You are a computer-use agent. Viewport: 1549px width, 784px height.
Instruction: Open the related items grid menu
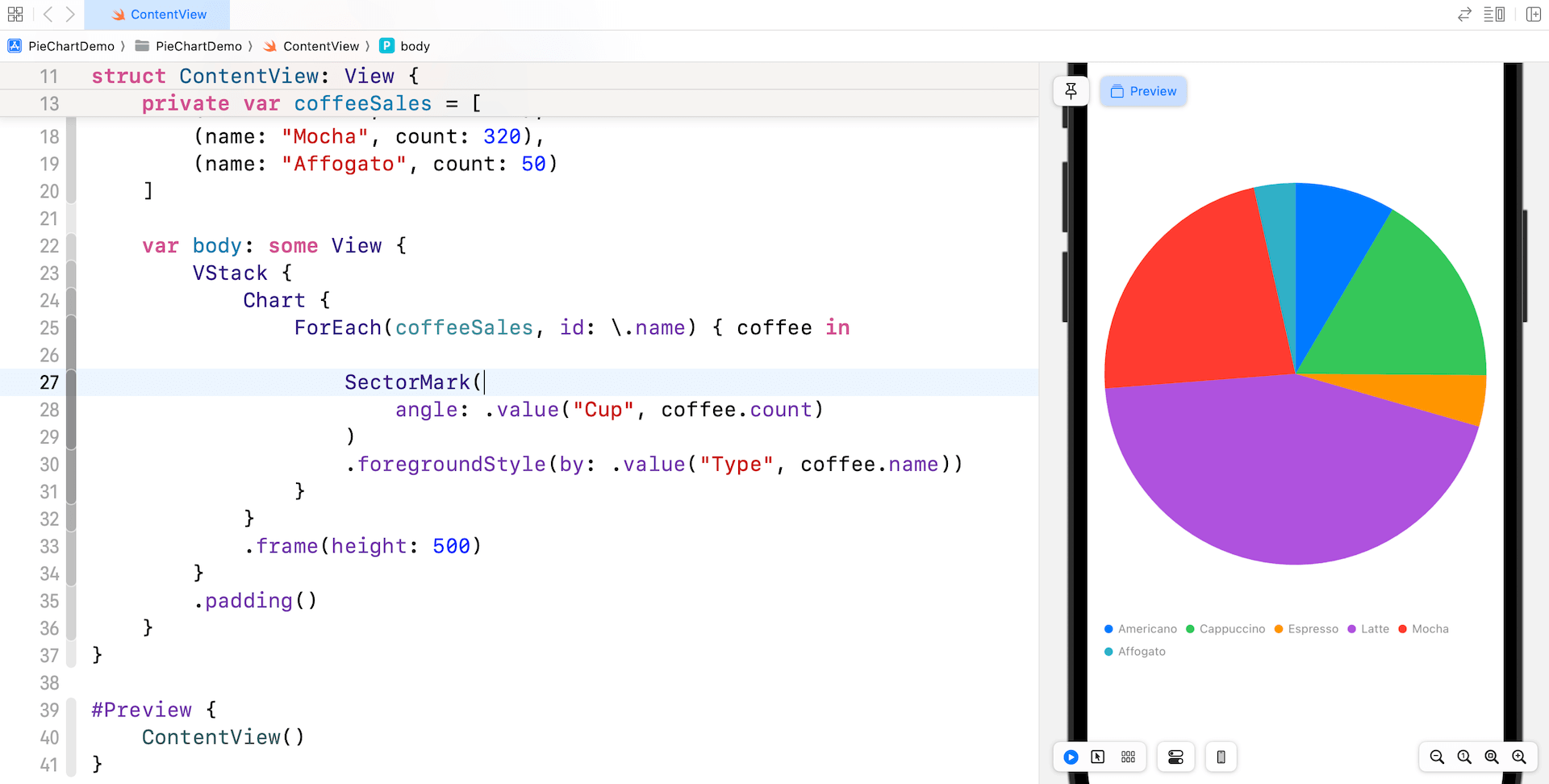[15, 15]
